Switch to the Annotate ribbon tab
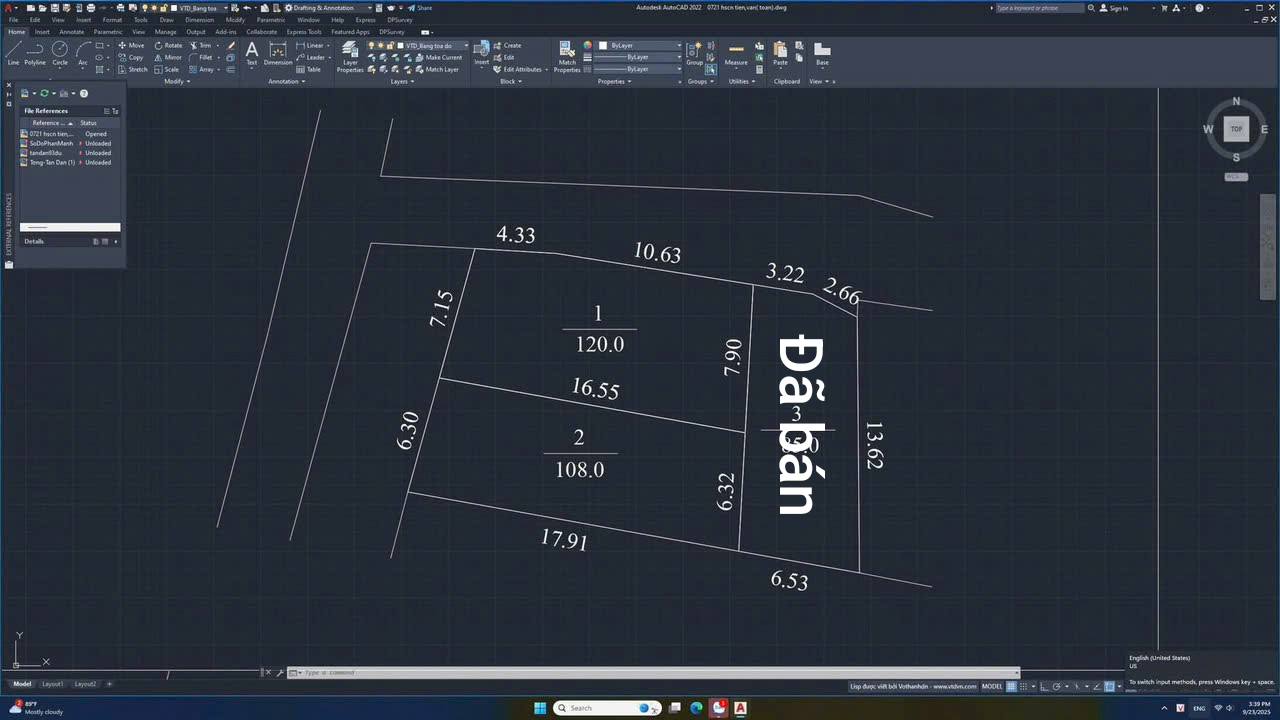This screenshot has width=1280, height=720. (72, 32)
